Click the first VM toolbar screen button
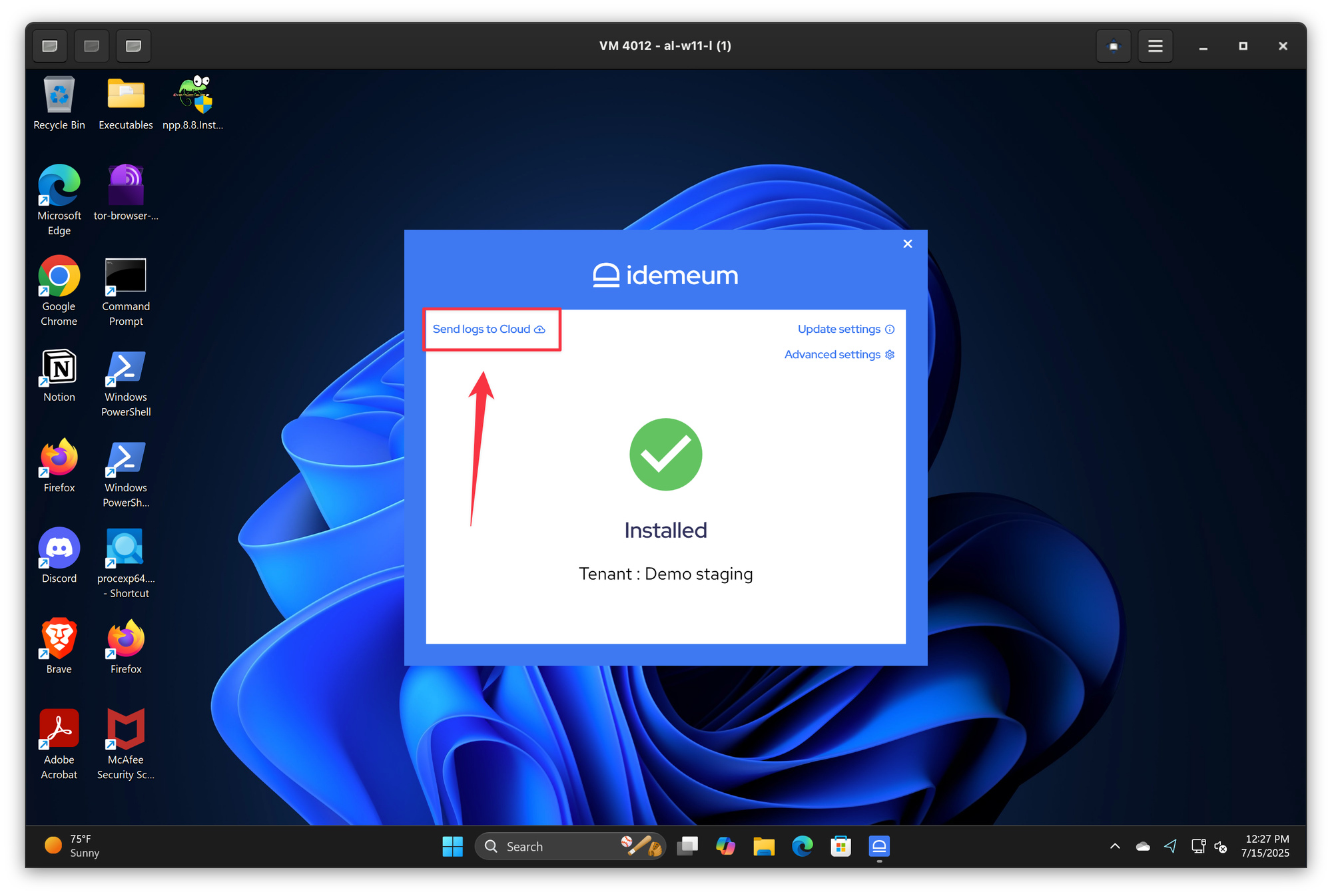This screenshot has height=896, width=1332. [50, 46]
